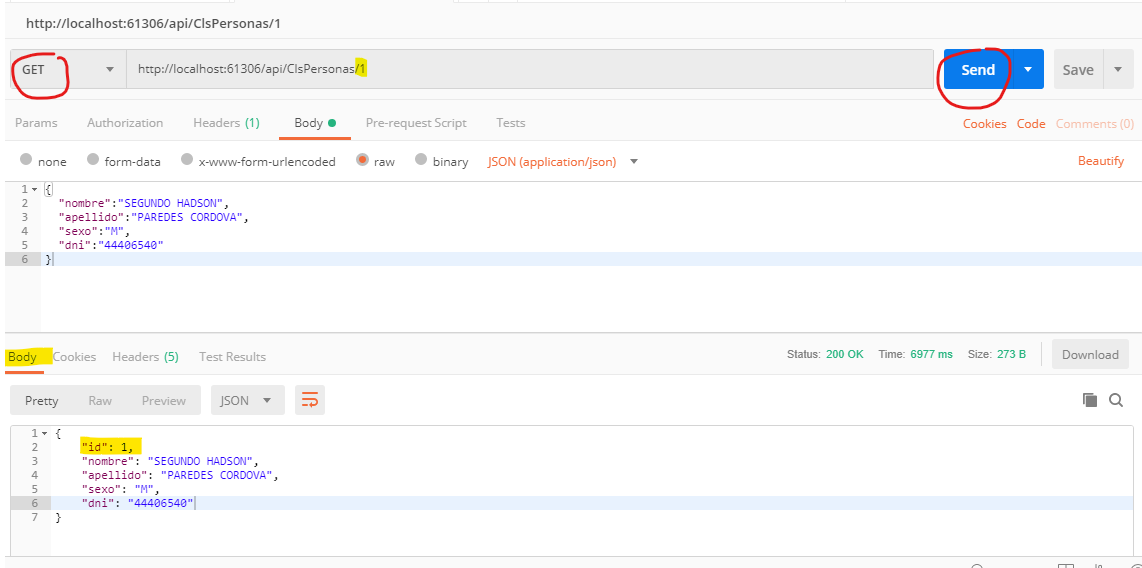
Task: Open the Pre-request Script tab
Action: tap(416, 123)
